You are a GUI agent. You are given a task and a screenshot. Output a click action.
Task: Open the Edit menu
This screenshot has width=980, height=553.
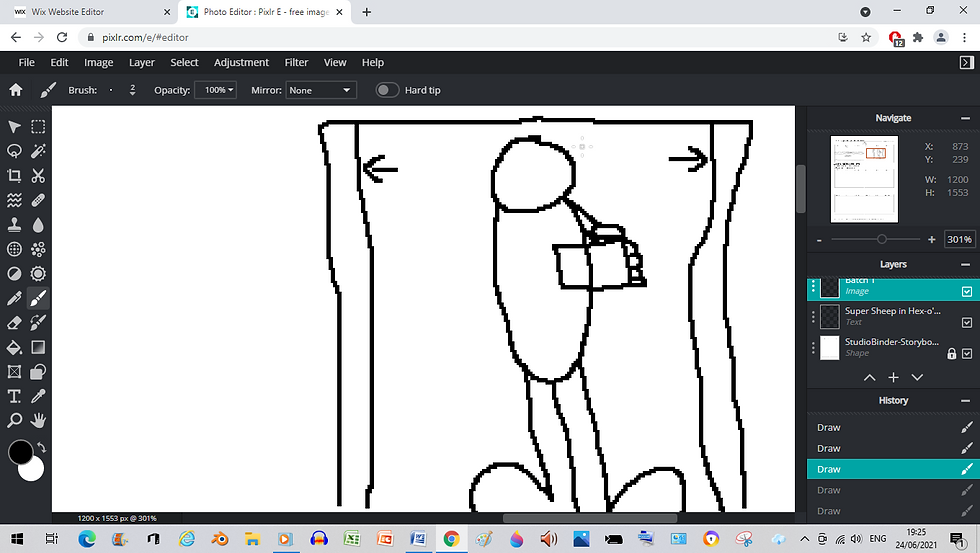(59, 62)
